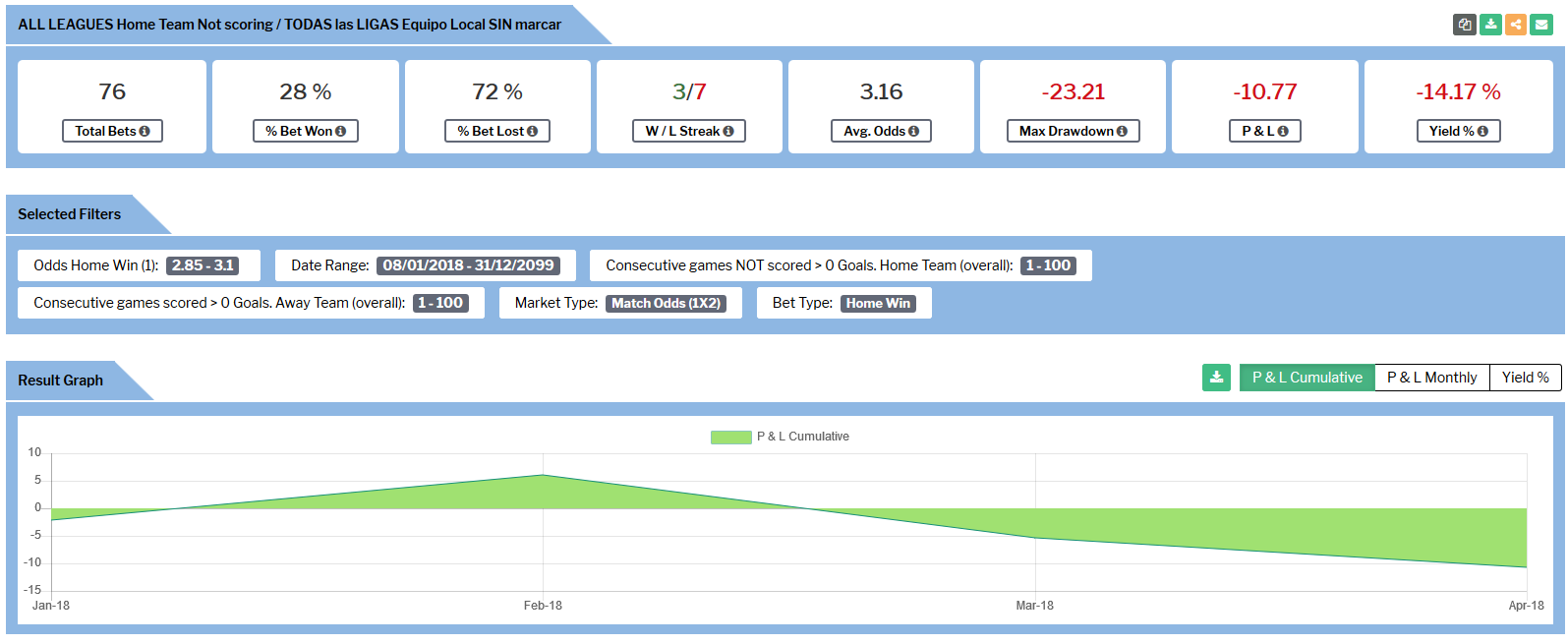This screenshot has height=644, width=1568.
Task: Click the copy strategy icon
Action: coord(1465,25)
